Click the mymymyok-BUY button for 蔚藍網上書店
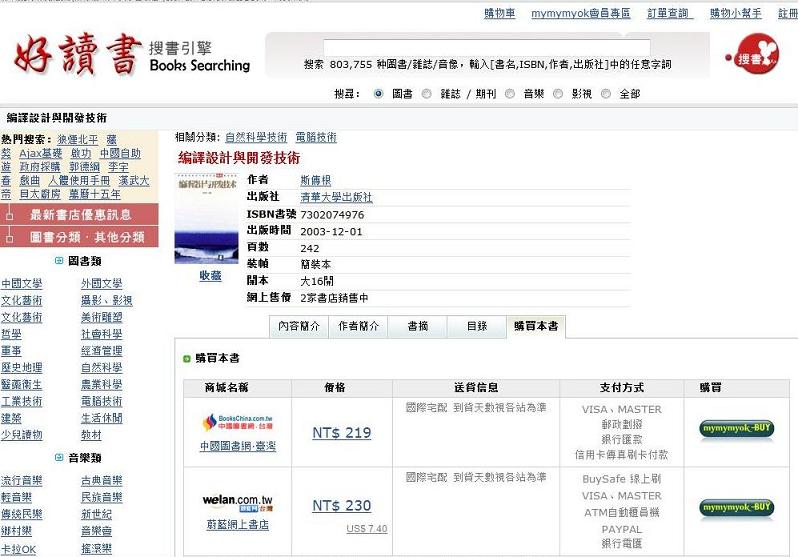 [736, 508]
